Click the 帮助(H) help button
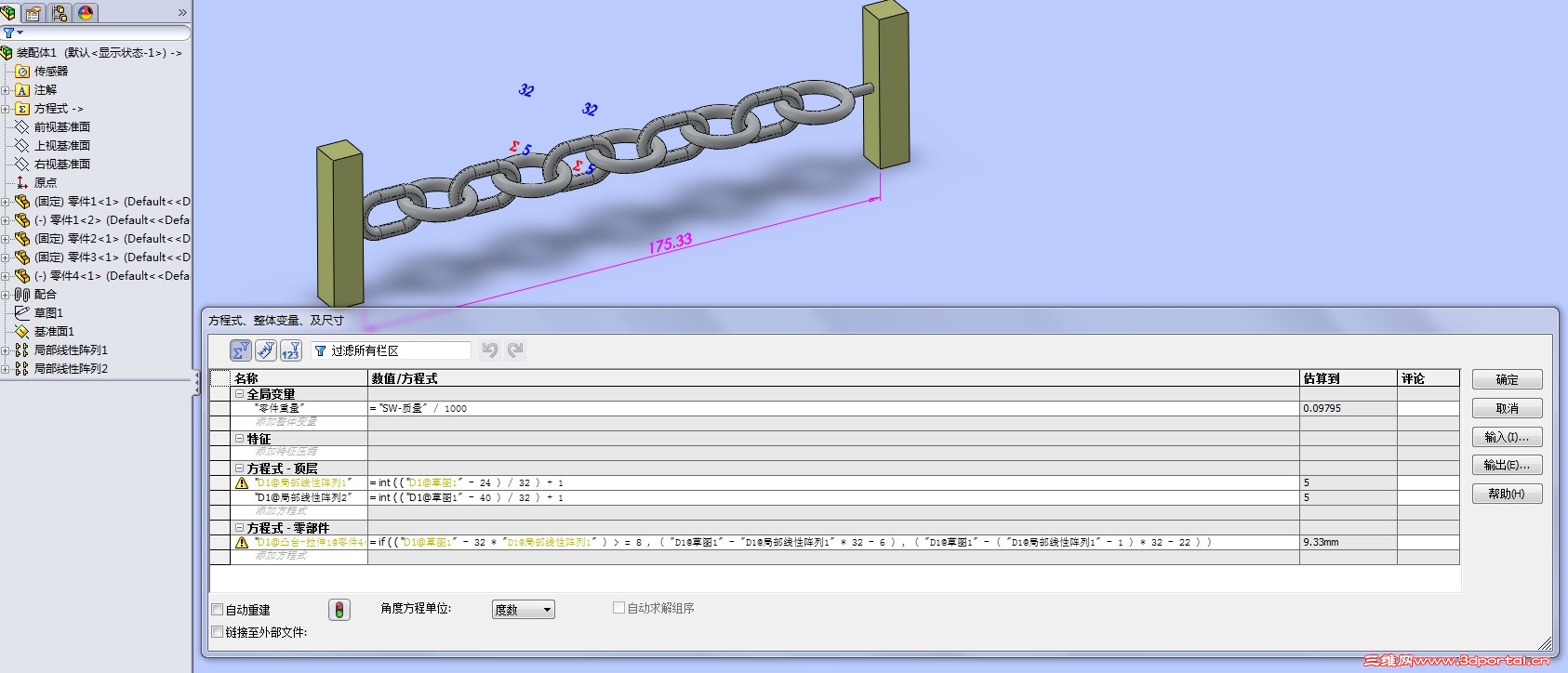The image size is (1568, 673). (1507, 494)
